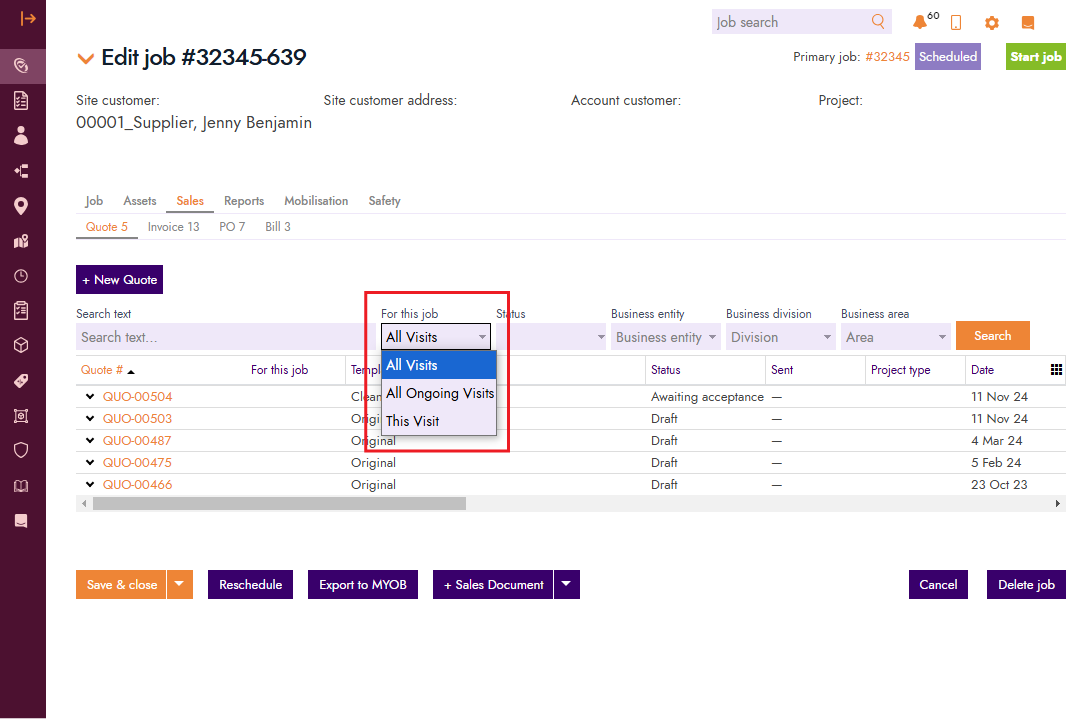The image size is (1072, 719).
Task: Switch to the Reports tab
Action: (243, 201)
